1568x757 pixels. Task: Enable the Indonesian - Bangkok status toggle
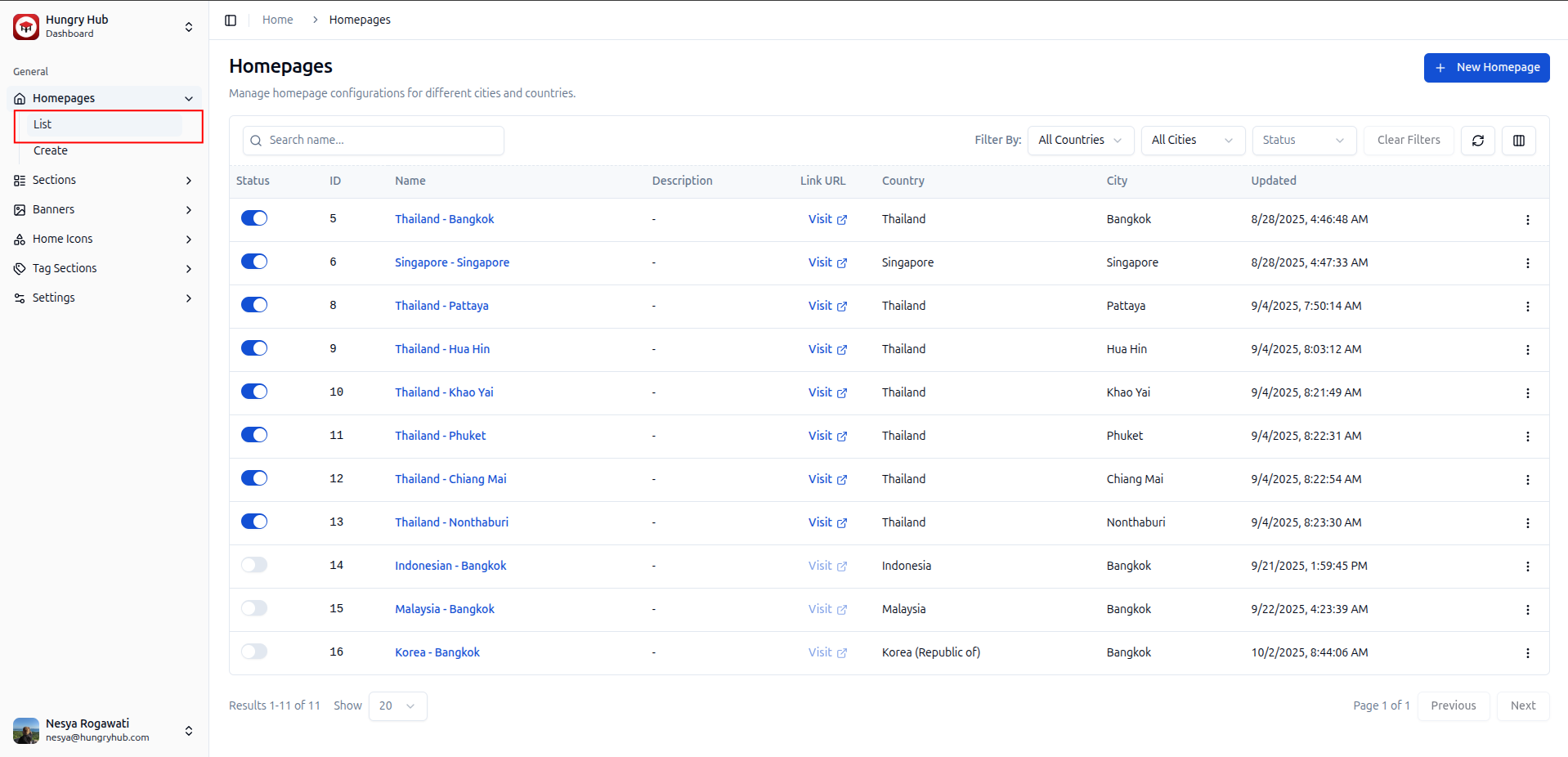coord(254,565)
